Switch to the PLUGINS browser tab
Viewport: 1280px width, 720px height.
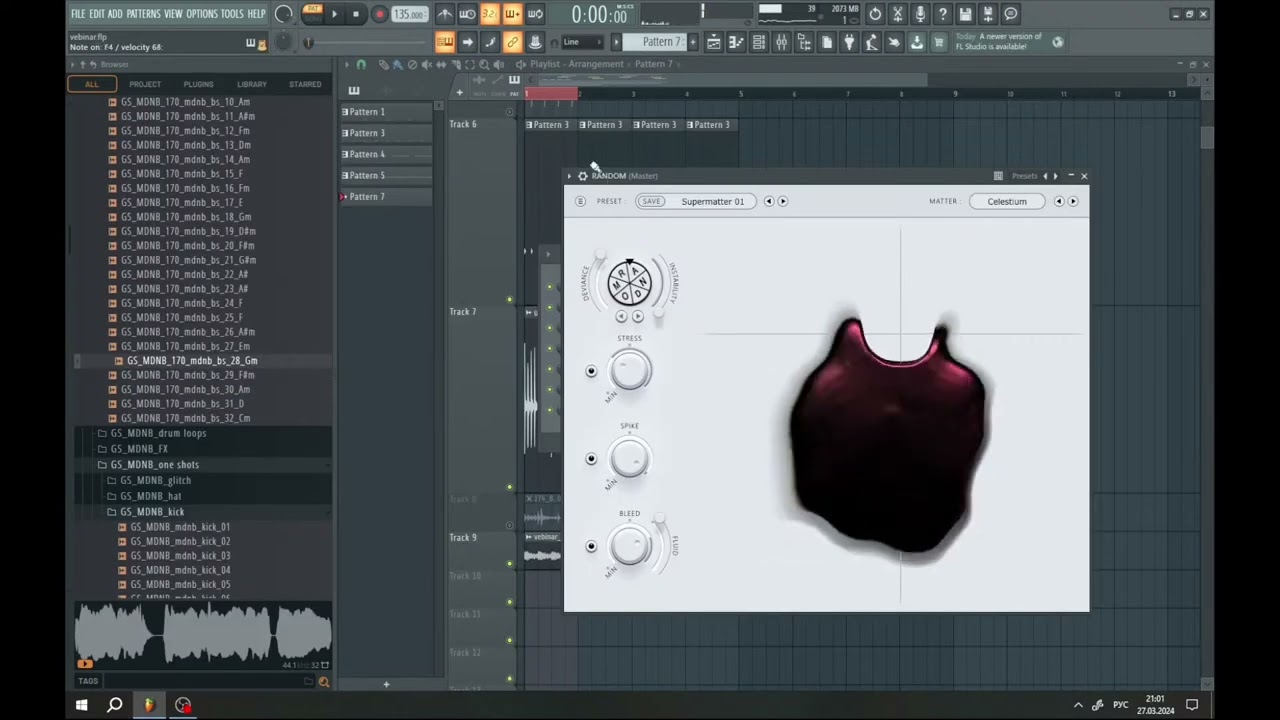click(x=198, y=84)
